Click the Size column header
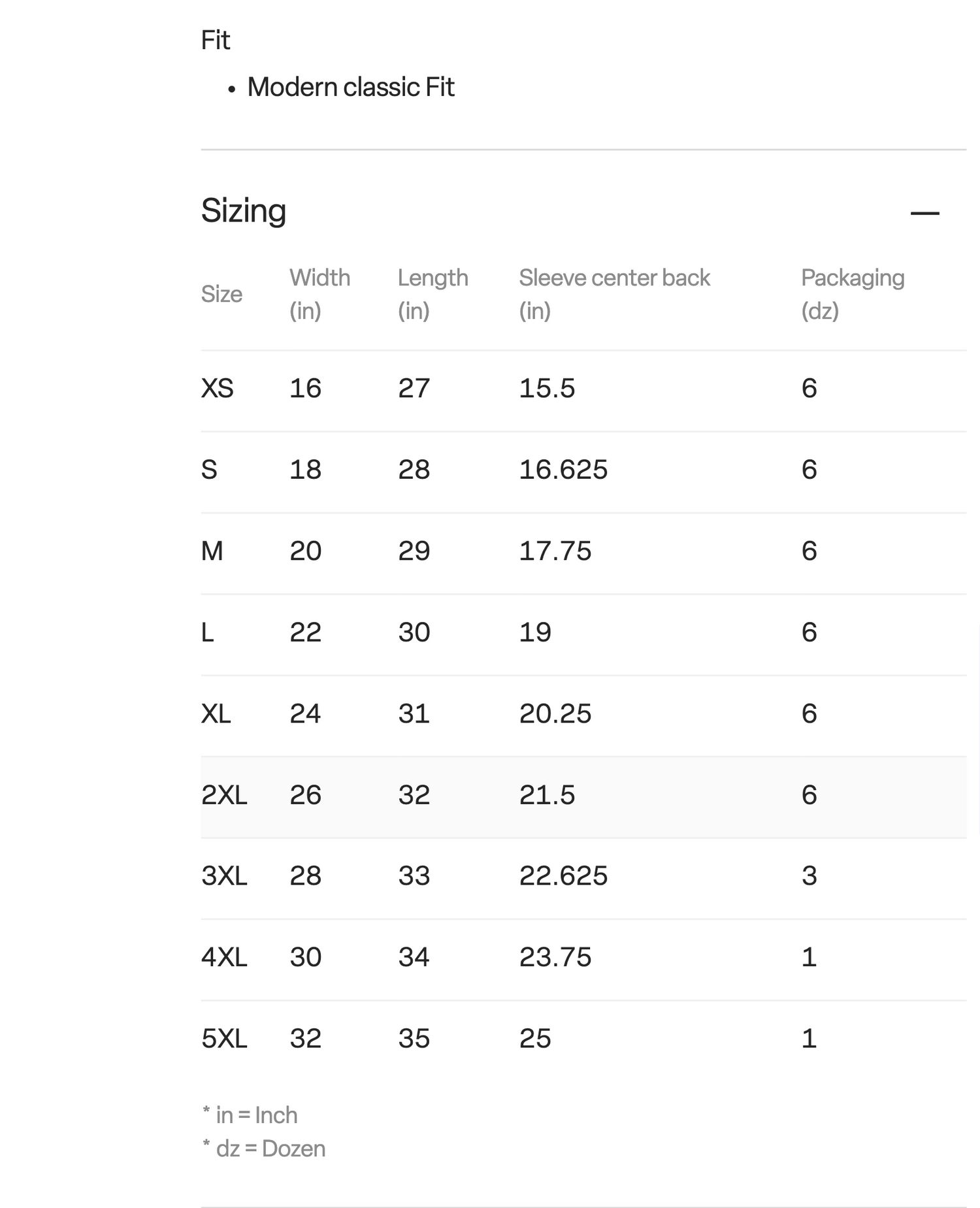Viewport: 980px width, 1208px height. pos(221,294)
